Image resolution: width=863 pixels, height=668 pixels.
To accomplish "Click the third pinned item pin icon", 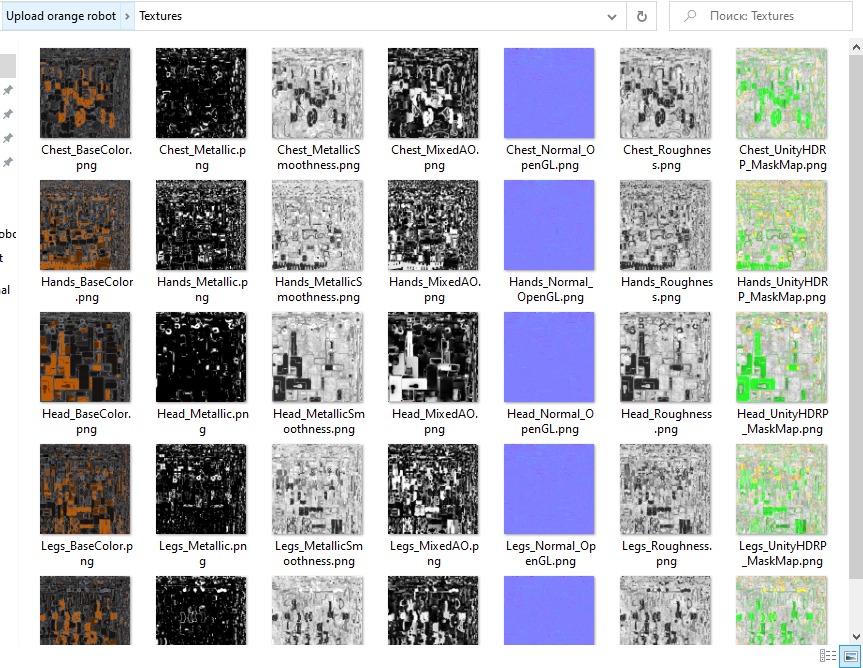I will click(x=8, y=138).
